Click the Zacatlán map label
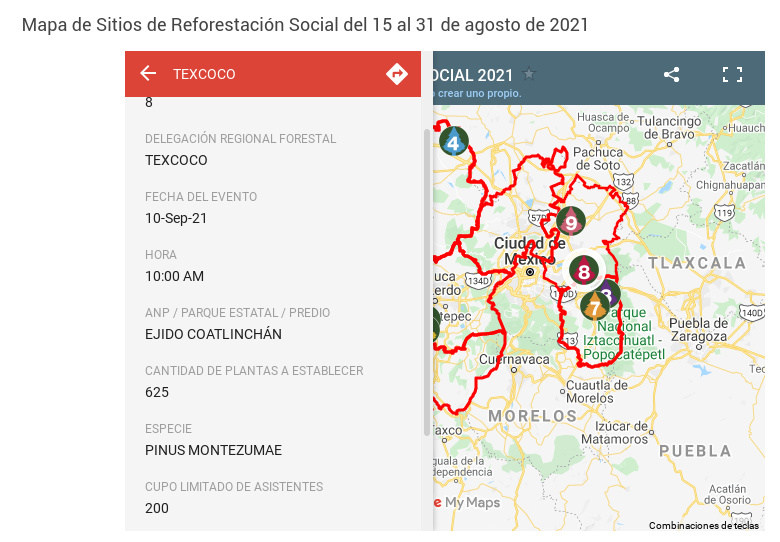This screenshot has height=542, width=780. click(744, 166)
